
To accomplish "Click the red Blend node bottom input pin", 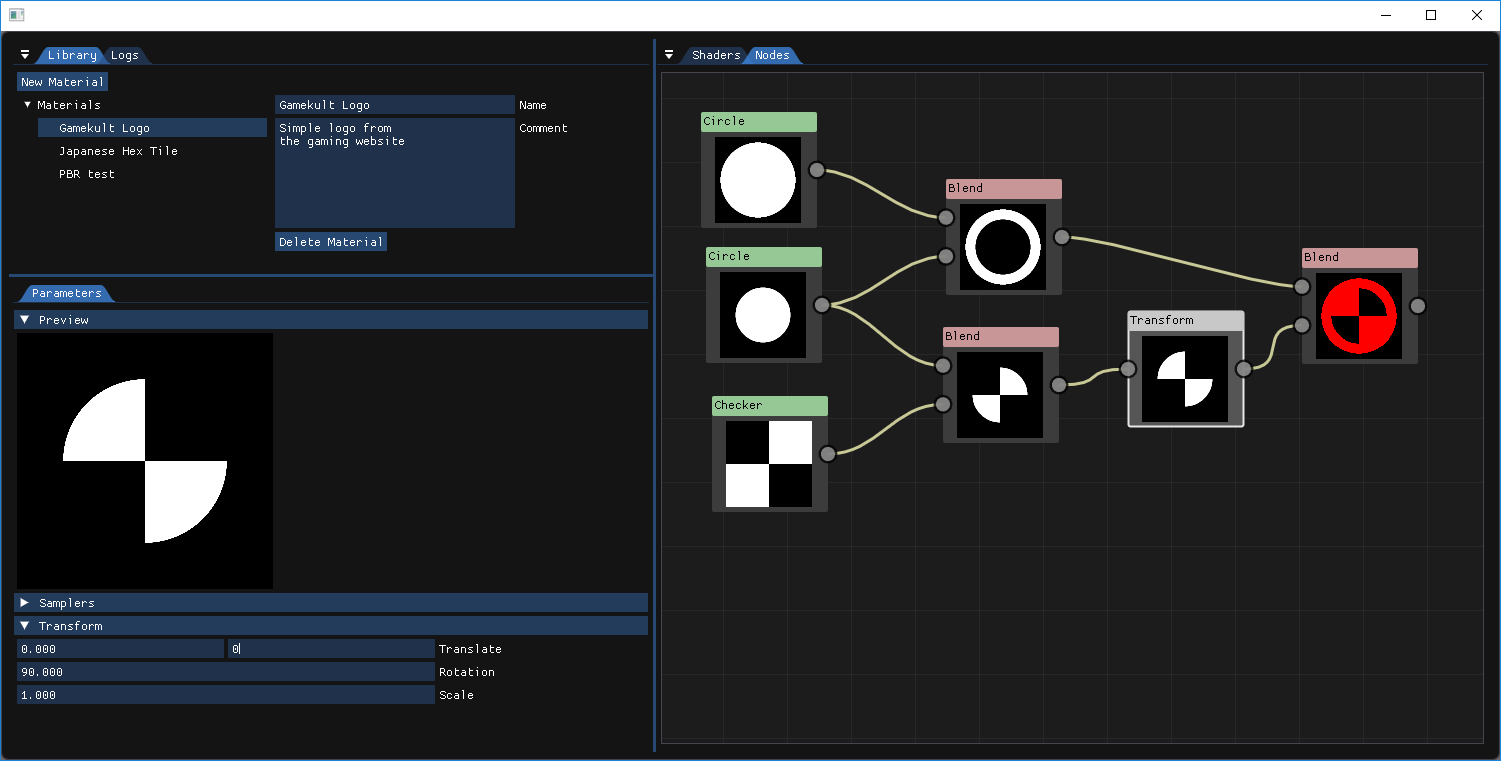I will (x=1301, y=325).
